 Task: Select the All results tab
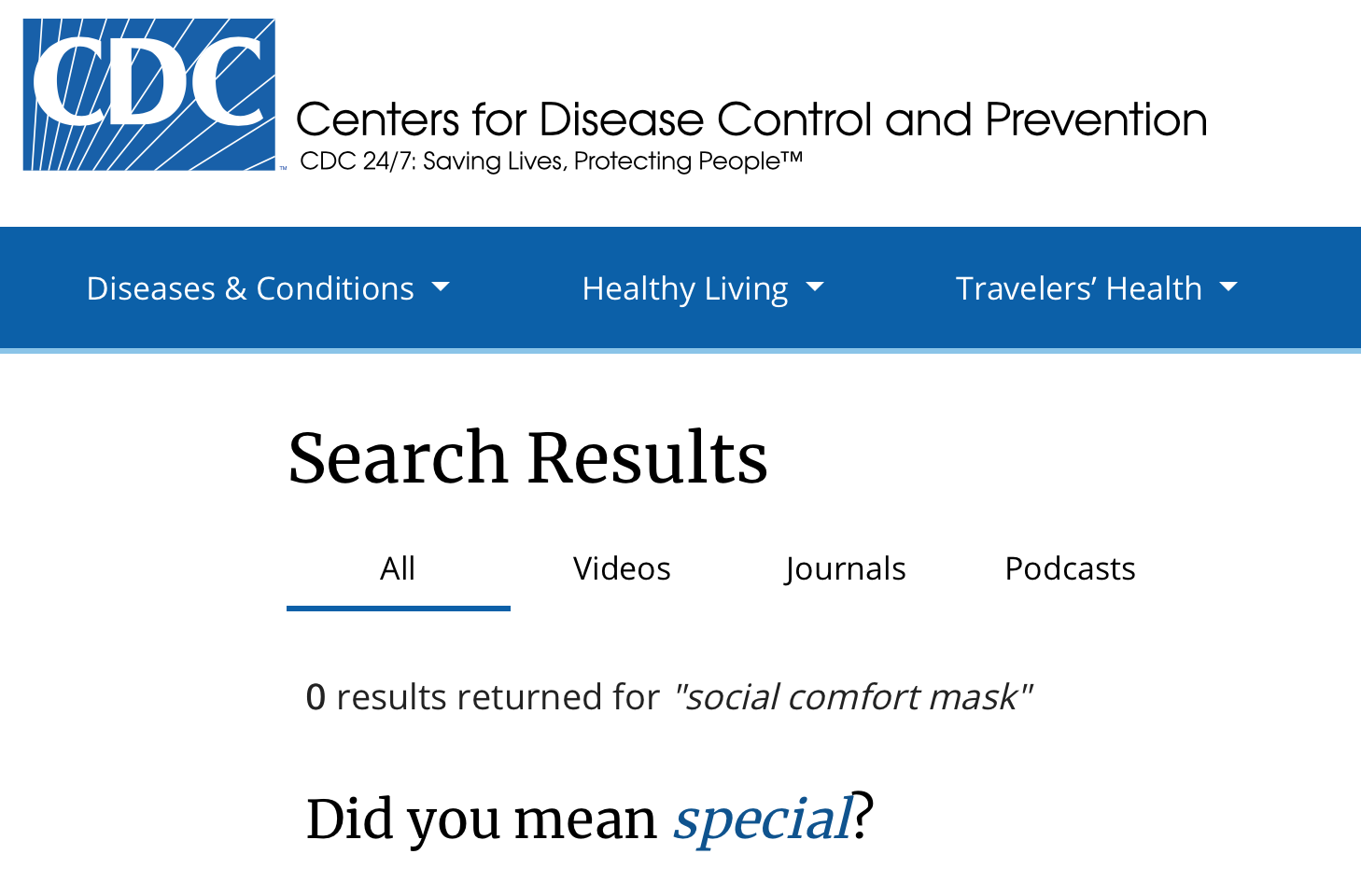[398, 568]
